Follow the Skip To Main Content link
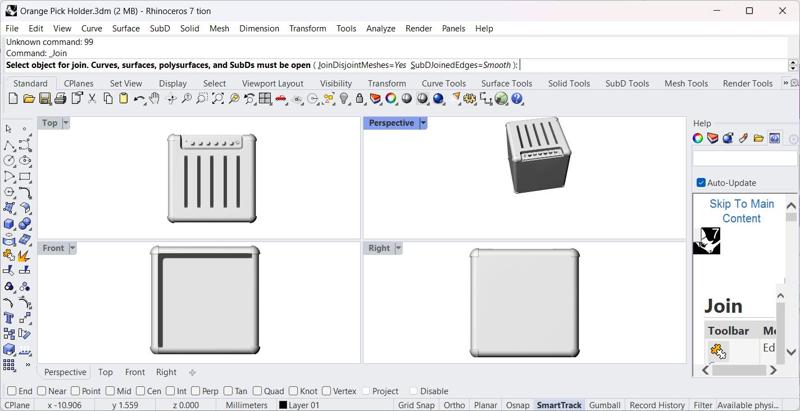The image size is (800, 411). point(741,211)
